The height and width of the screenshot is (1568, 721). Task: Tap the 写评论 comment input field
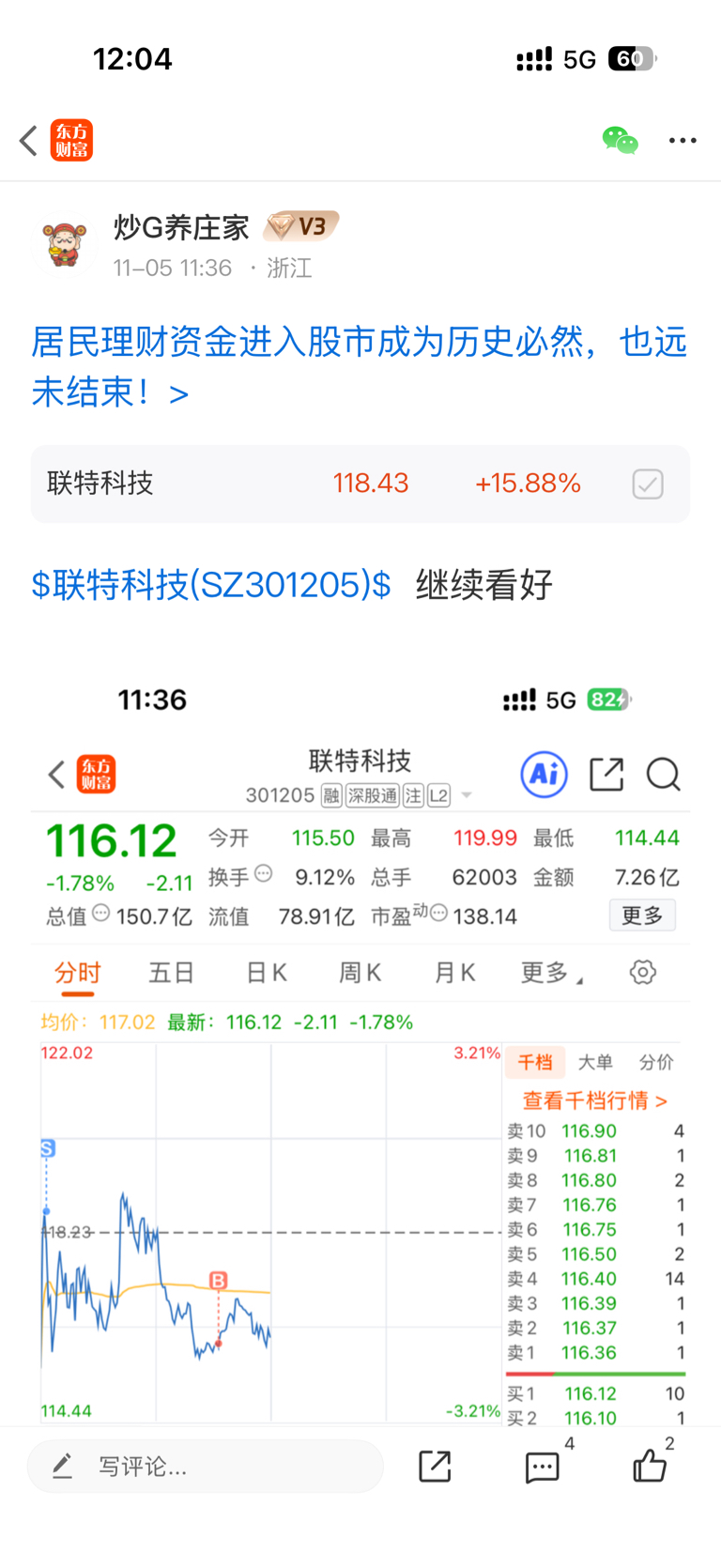(x=206, y=1467)
